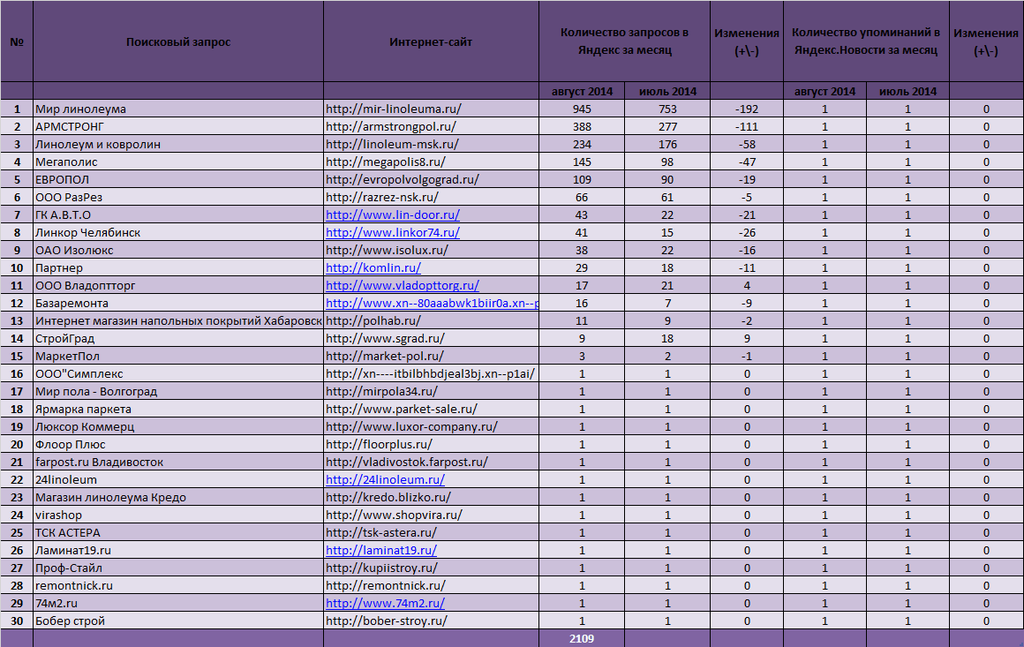Click the 'virashop' cell
The width and height of the screenshot is (1024, 647).
point(178,514)
